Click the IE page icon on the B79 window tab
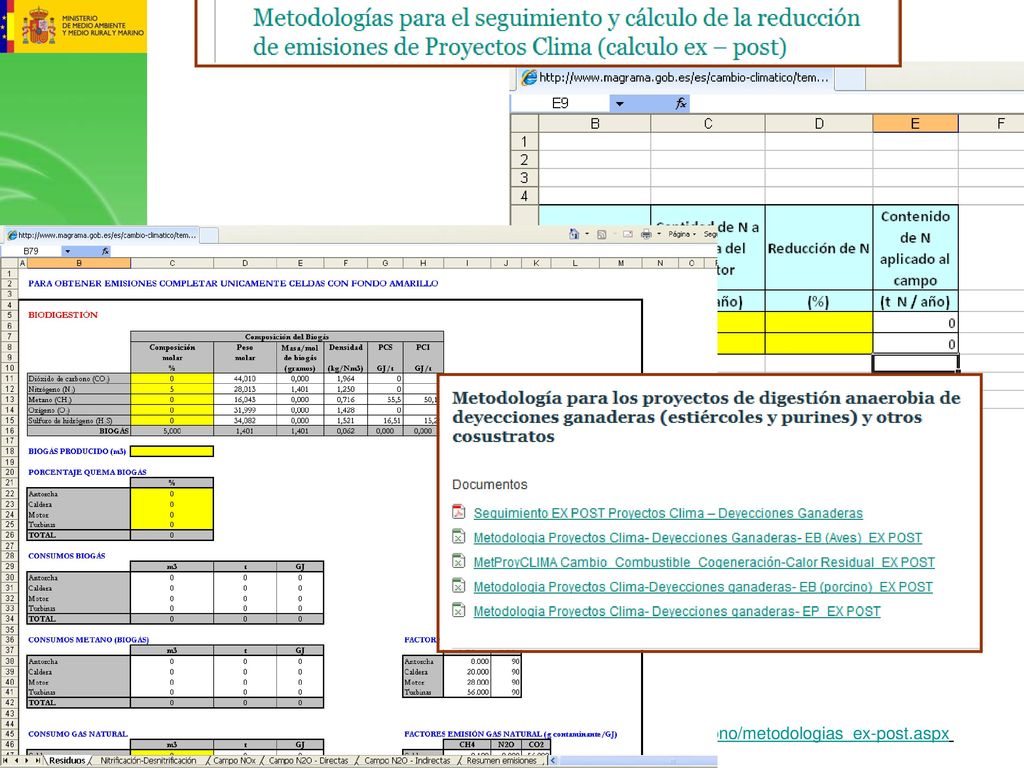Image resolution: width=1024 pixels, height=768 pixels. point(12,235)
